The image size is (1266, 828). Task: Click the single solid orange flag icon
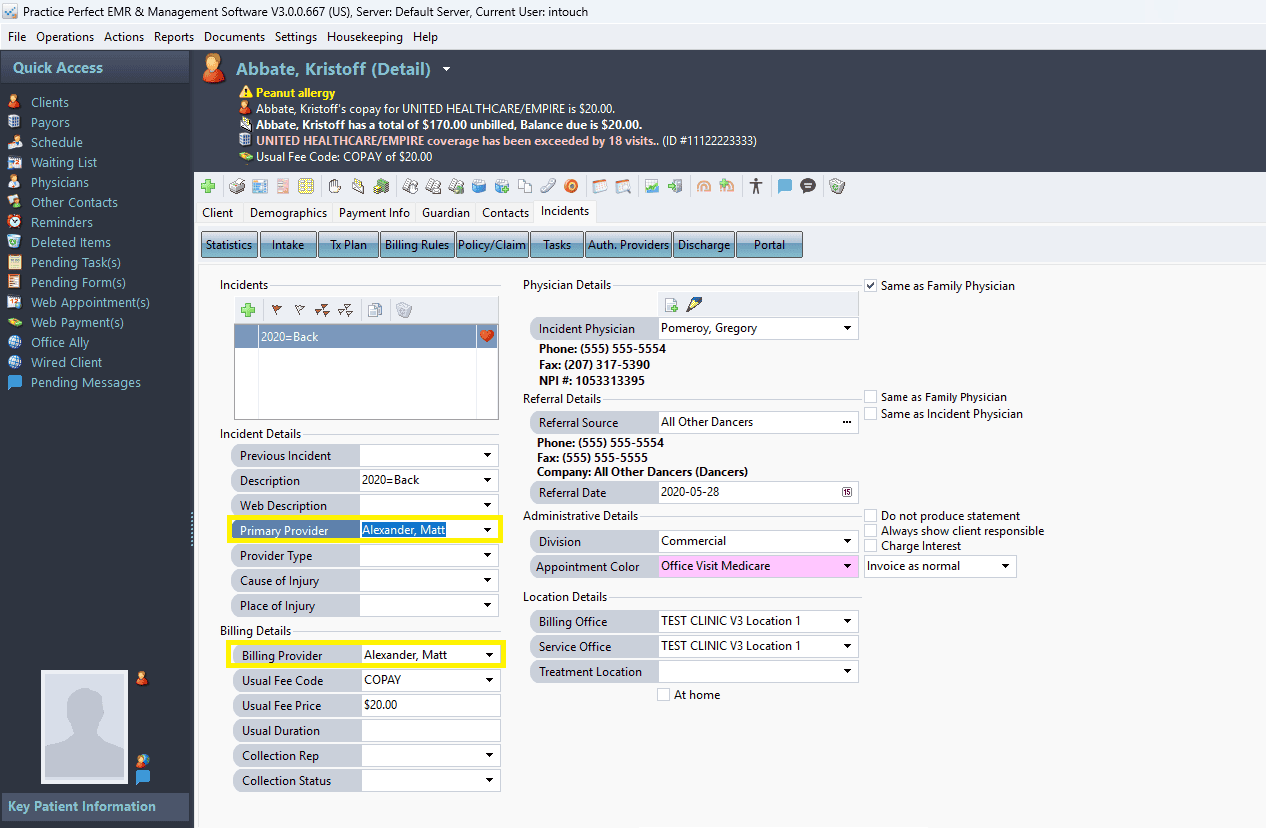coord(276,310)
